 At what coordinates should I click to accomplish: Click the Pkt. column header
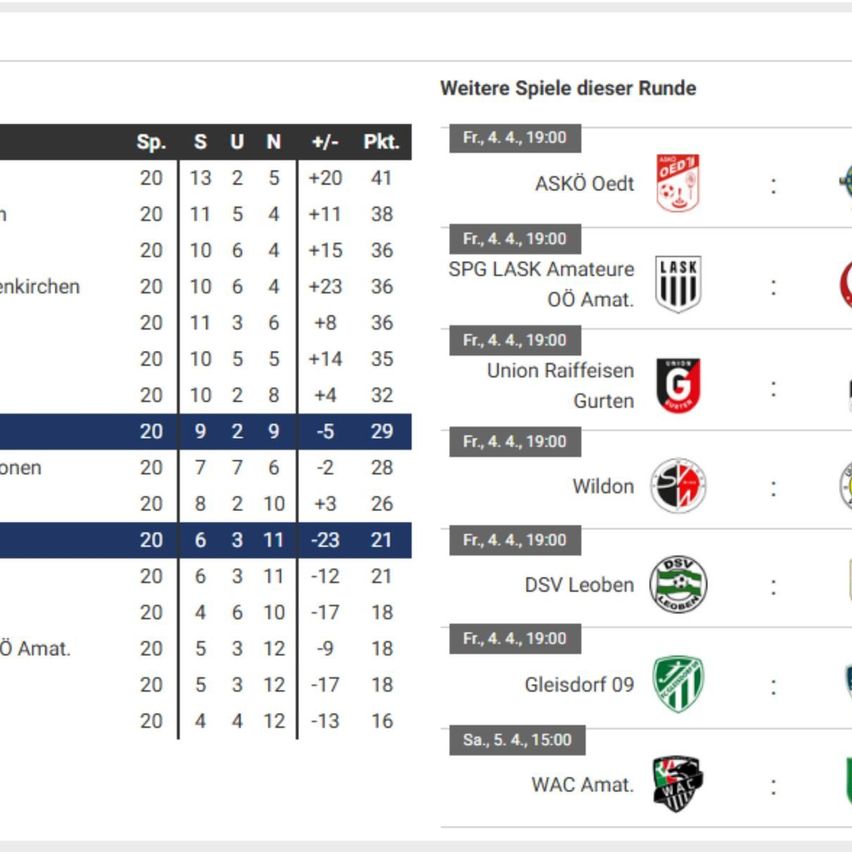click(x=381, y=142)
